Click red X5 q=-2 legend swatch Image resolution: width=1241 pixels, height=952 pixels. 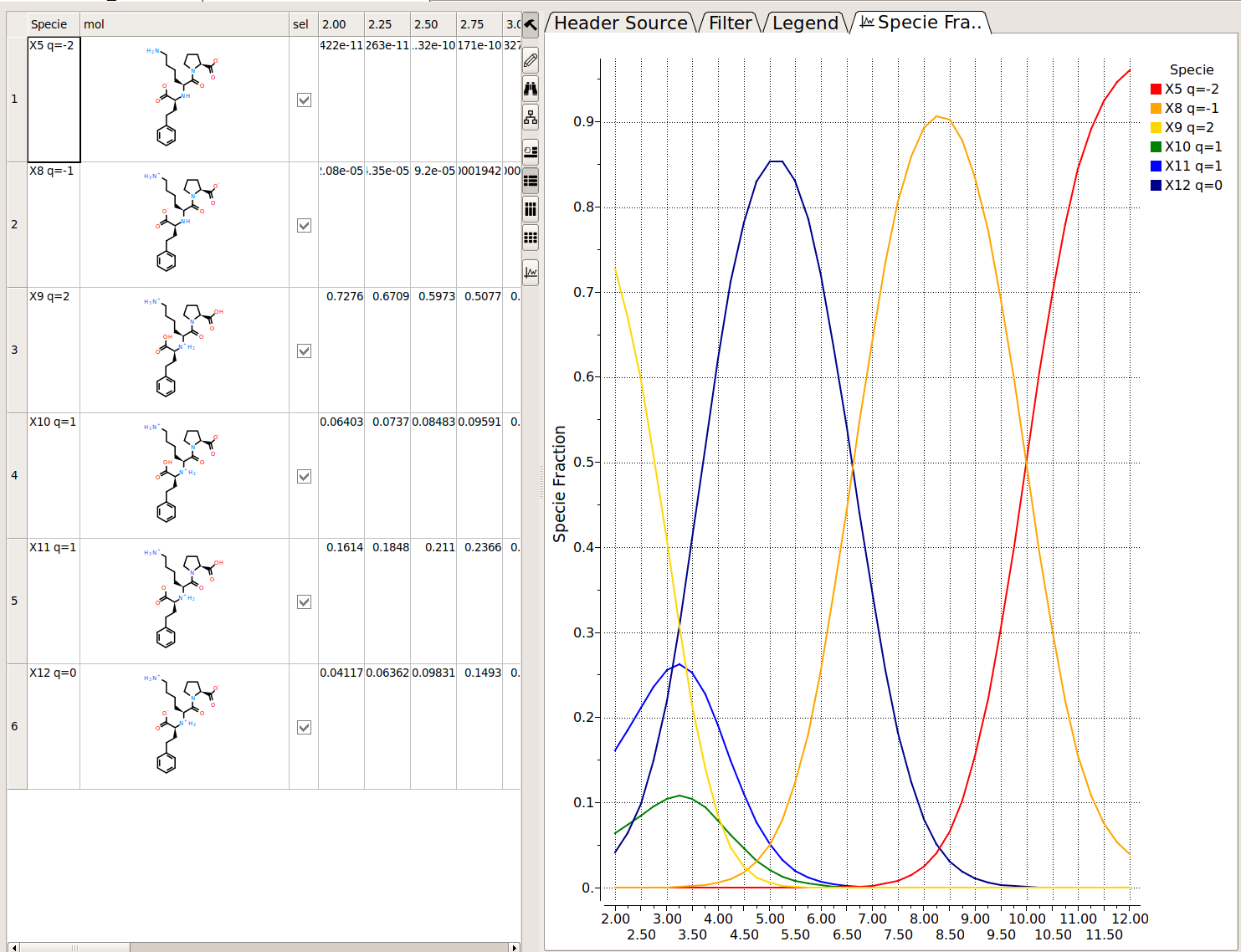click(1156, 90)
